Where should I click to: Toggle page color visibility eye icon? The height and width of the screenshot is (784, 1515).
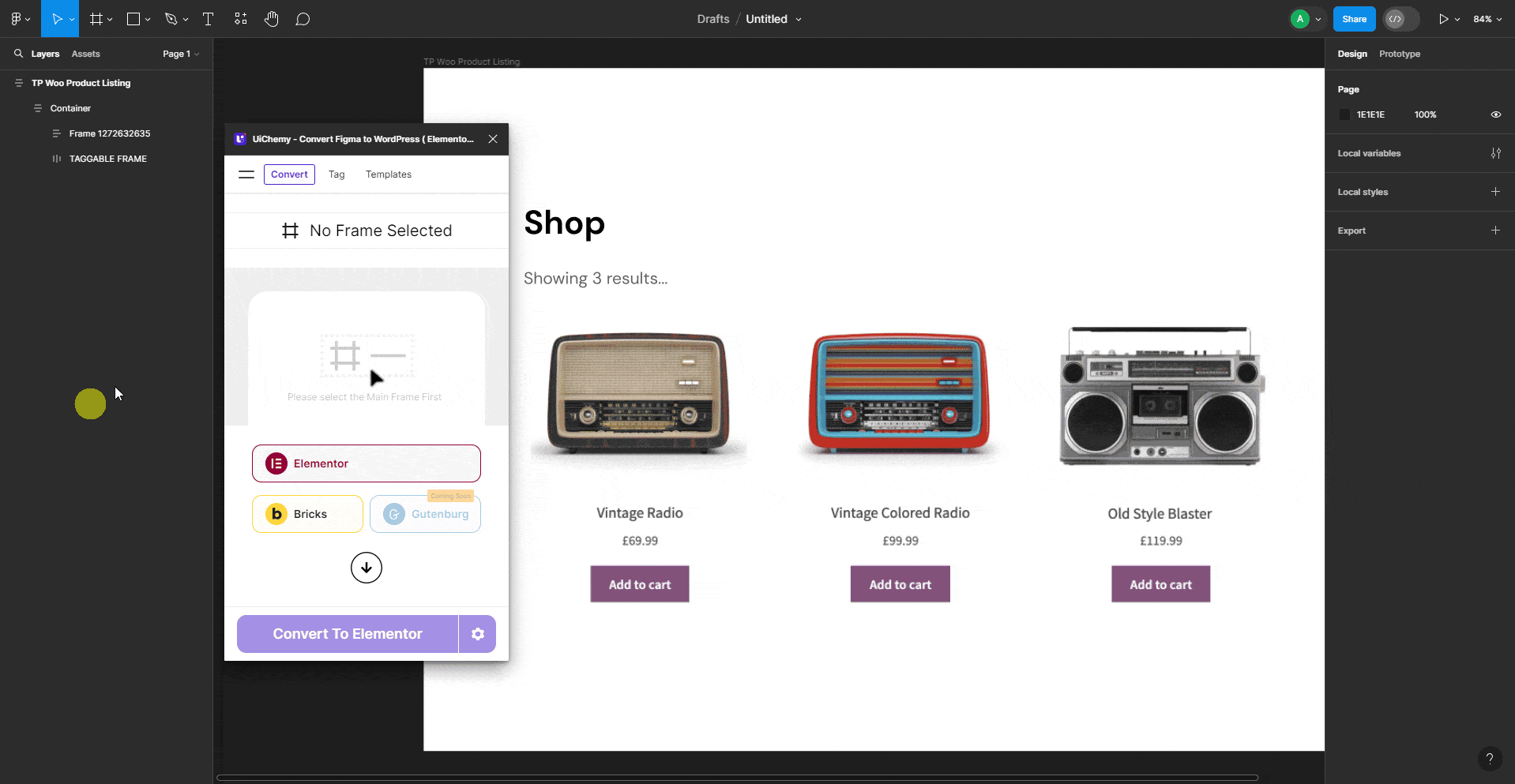coord(1495,114)
